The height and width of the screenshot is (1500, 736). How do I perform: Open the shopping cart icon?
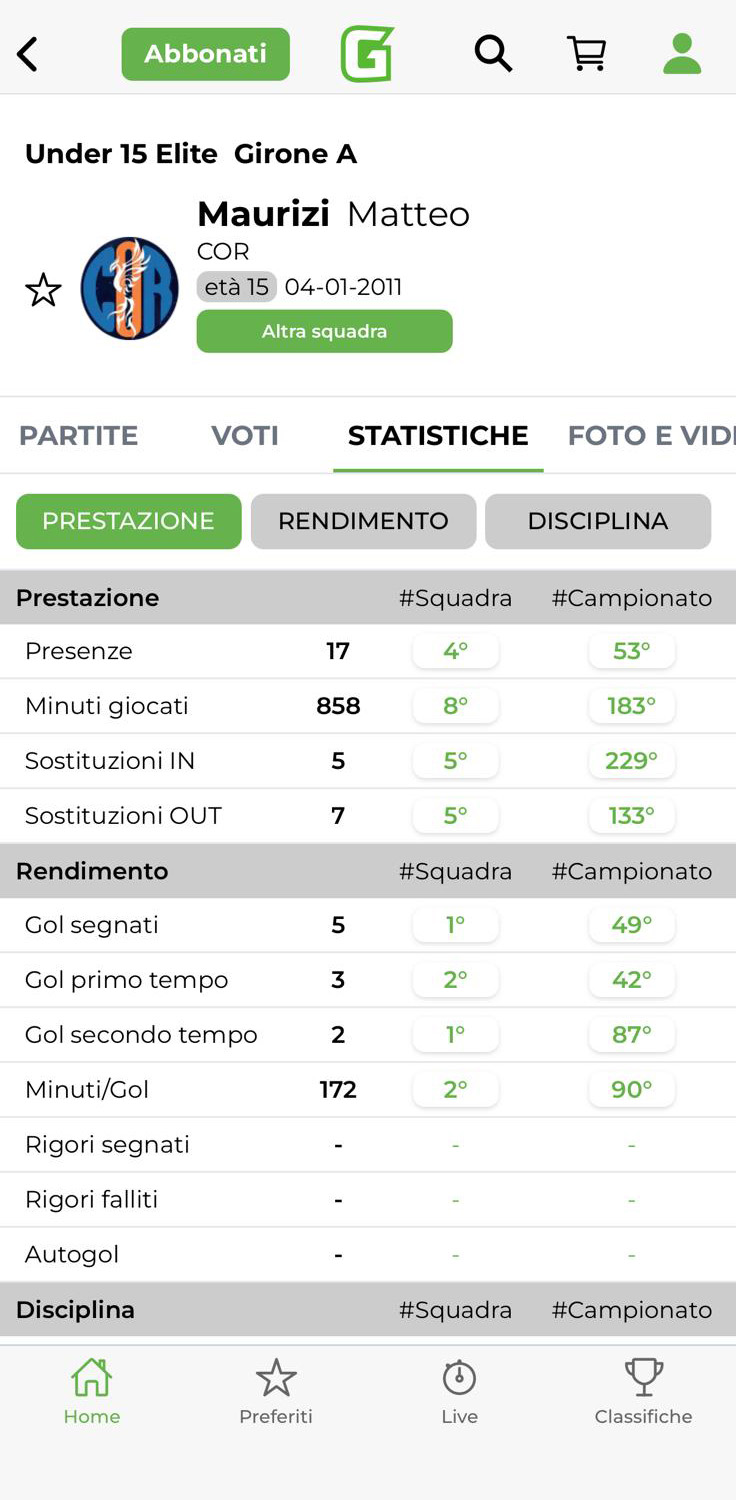[587, 54]
